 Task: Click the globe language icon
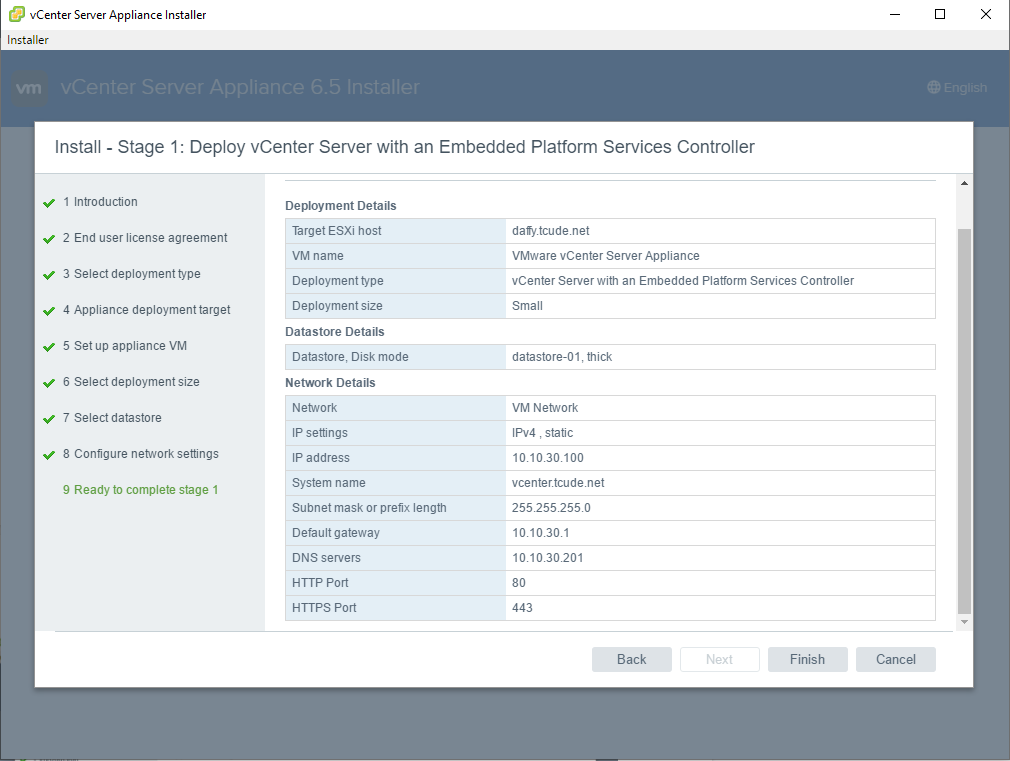933,87
